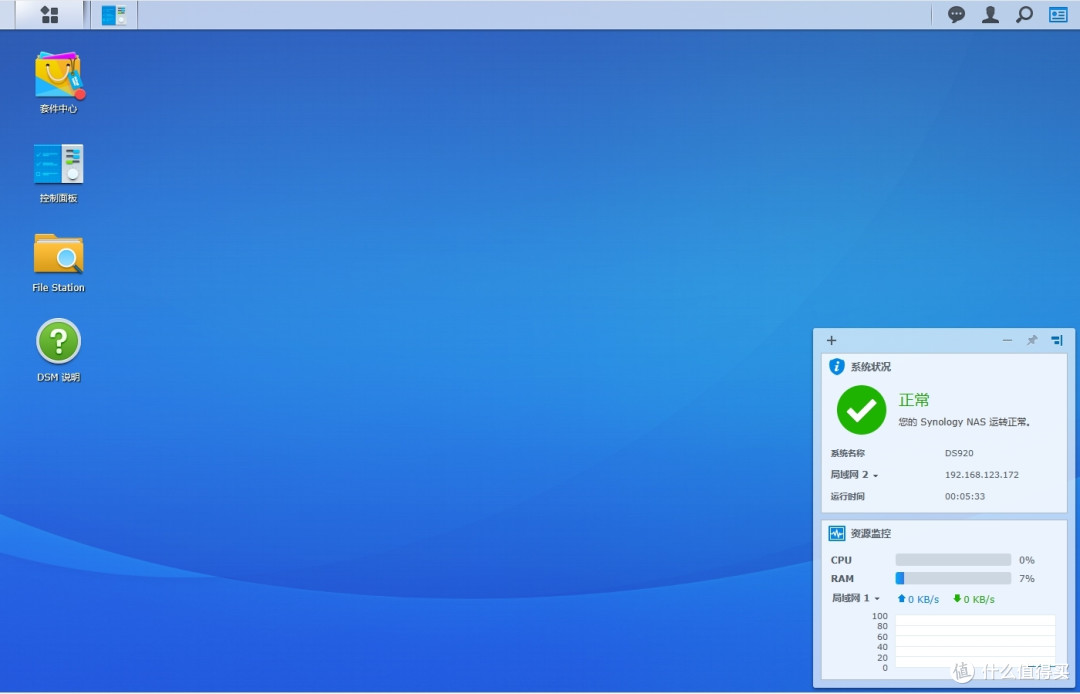The height and width of the screenshot is (694, 1080).
Task: Open 控制面板 Control Panel desktop icon
Action: [x=59, y=174]
